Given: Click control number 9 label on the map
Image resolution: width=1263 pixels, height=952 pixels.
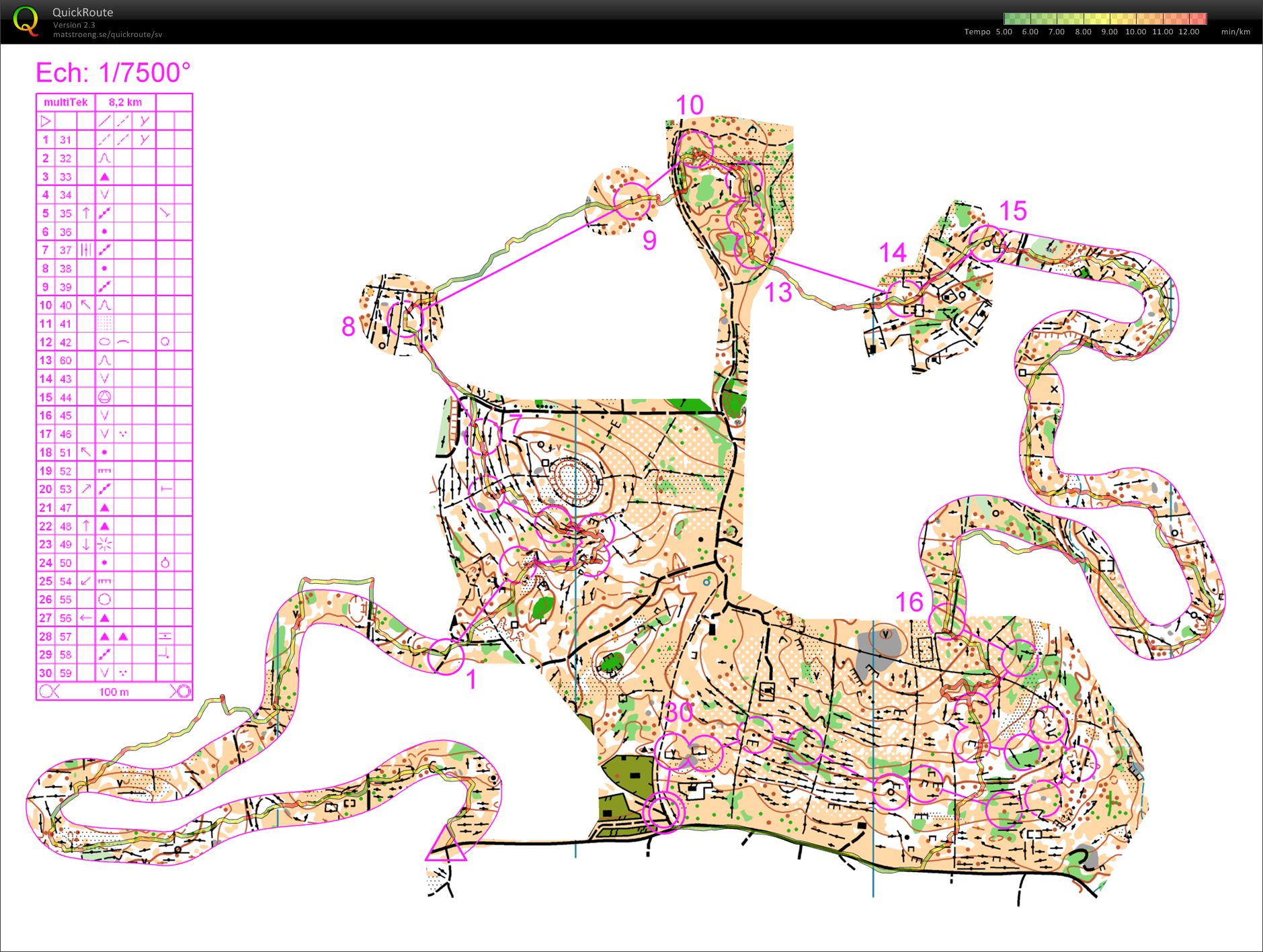Looking at the screenshot, I should [649, 241].
